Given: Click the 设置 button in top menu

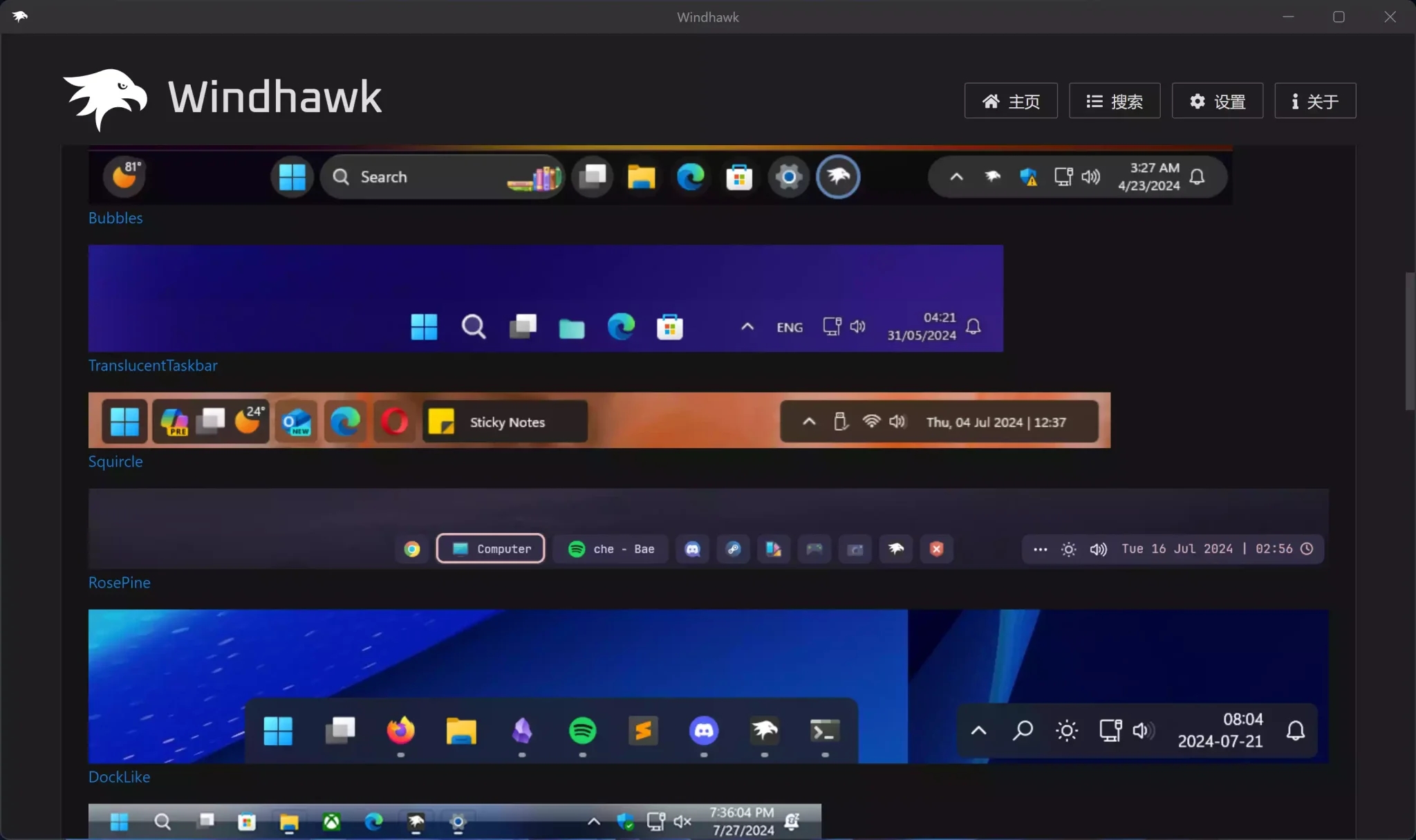Looking at the screenshot, I should click(1217, 100).
